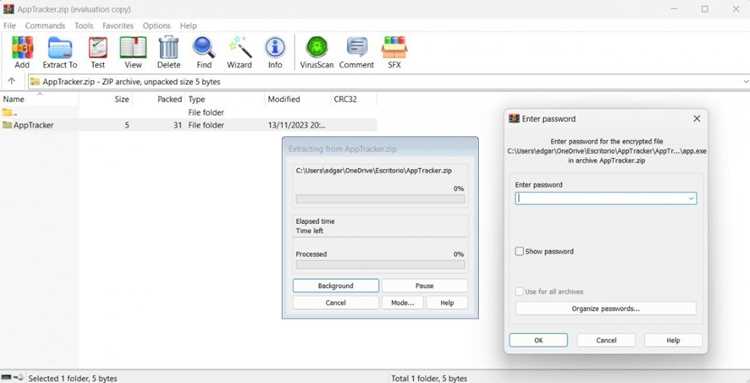Click the archive file progress bar
This screenshot has width=750, height=383.
pos(380,199)
